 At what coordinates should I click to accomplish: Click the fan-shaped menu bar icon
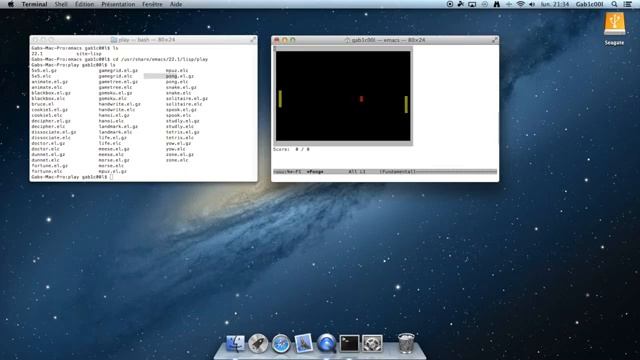tap(461, 4)
